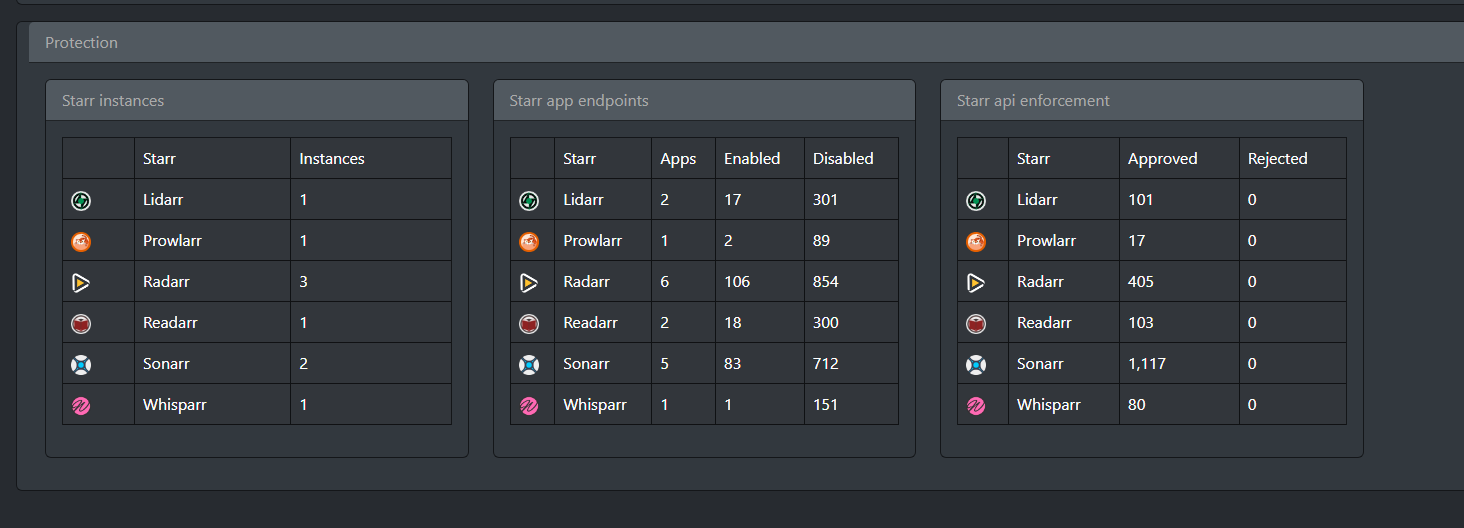Click the Lidarr icon in api enforcement table

click(976, 200)
